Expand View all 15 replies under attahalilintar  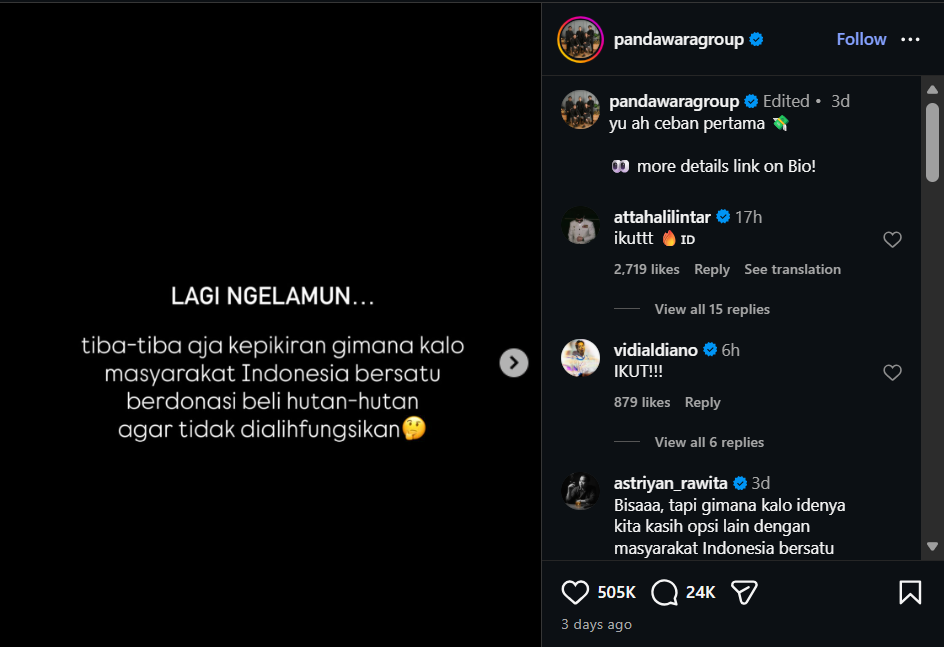tap(711, 309)
